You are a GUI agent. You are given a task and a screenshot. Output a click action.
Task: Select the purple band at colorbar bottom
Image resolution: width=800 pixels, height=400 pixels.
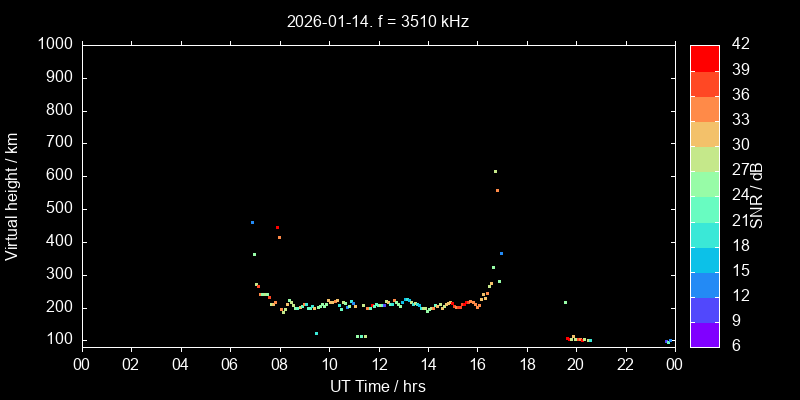[705, 334]
